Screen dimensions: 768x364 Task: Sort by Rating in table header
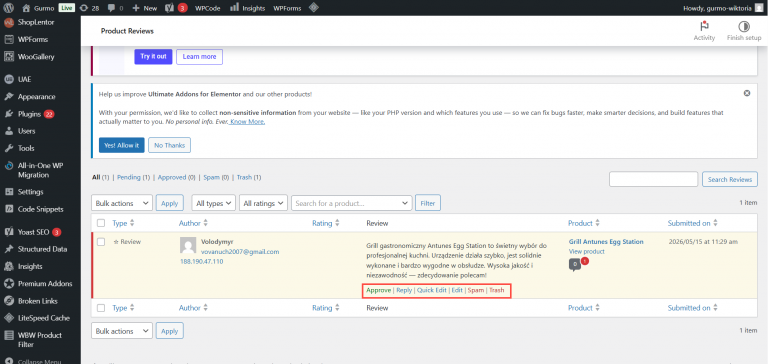coord(326,223)
